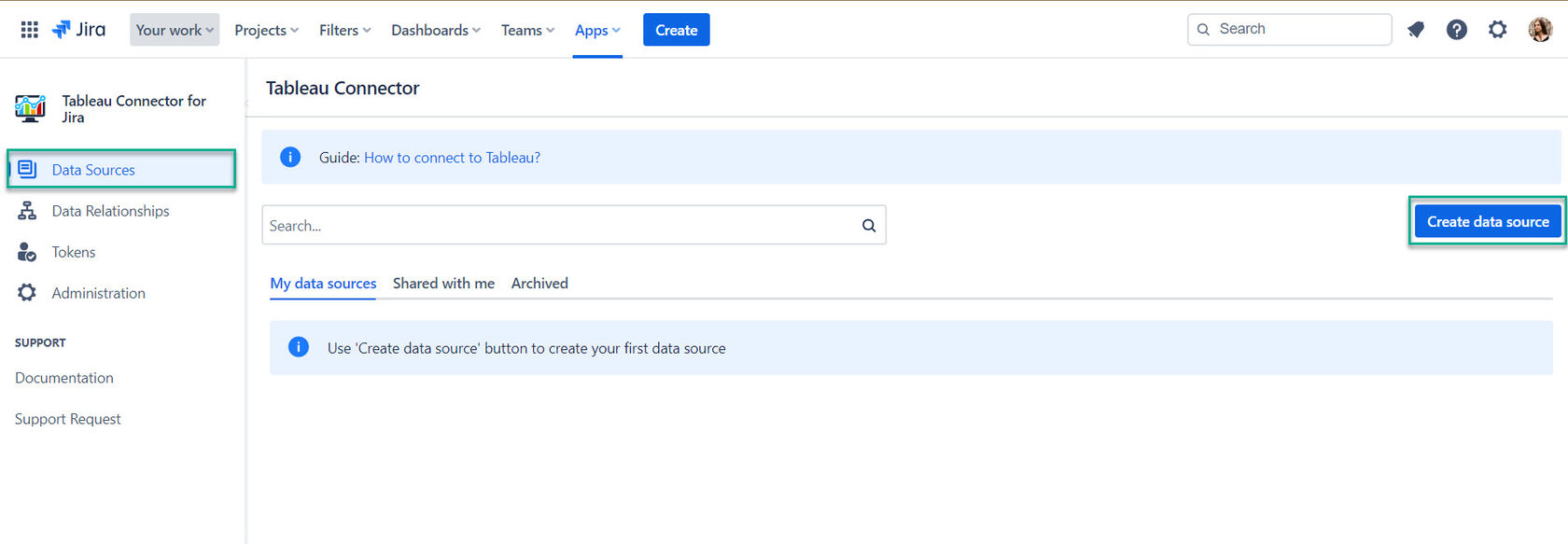Viewport: 1568px width, 544px height.
Task: Click the Data Sources sidebar icon
Action: point(27,169)
